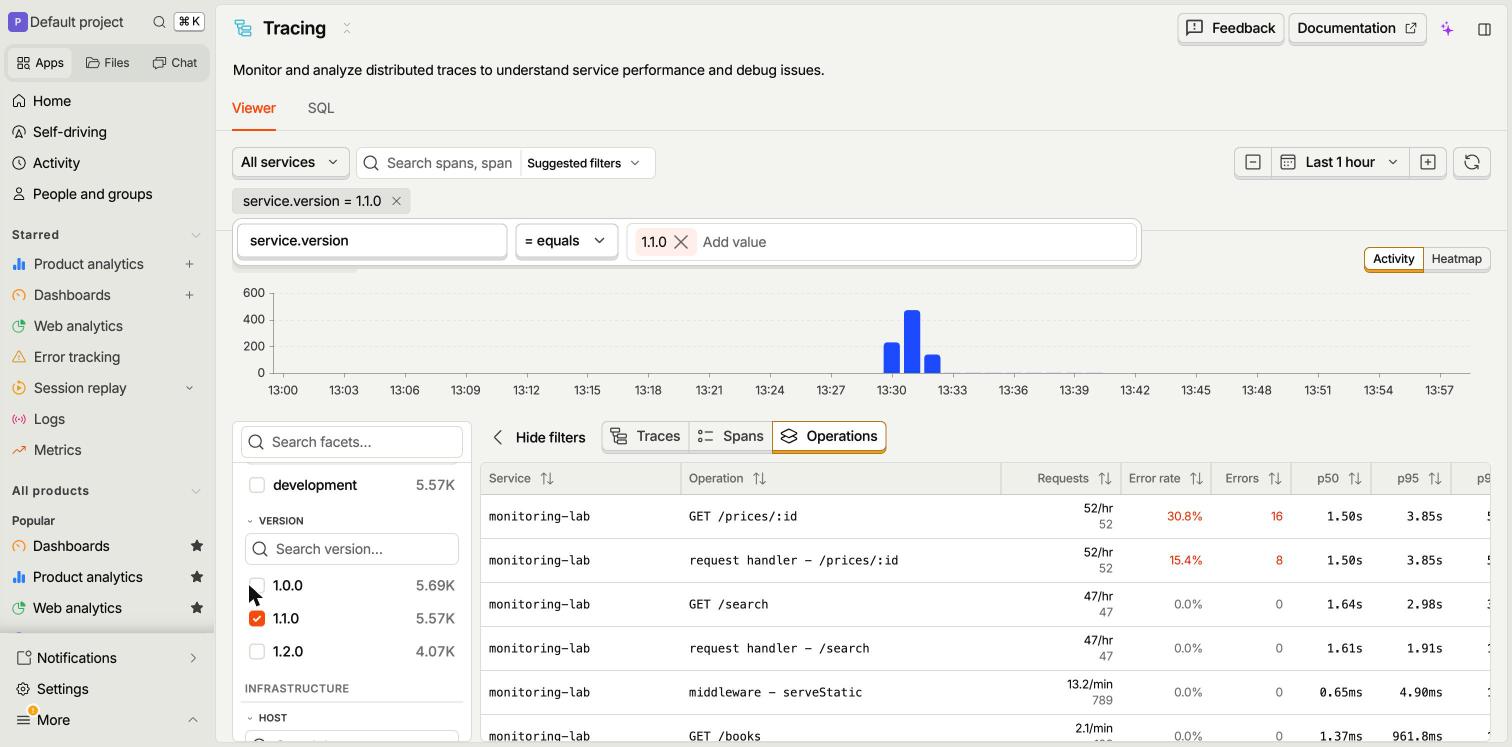Click the search magnifier icon beside Default project
Viewport: 1512px width, 747px height.
click(159, 22)
